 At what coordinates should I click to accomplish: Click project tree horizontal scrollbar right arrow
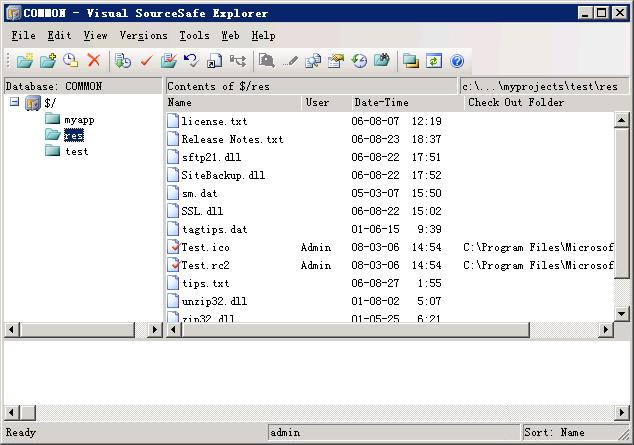(155, 329)
